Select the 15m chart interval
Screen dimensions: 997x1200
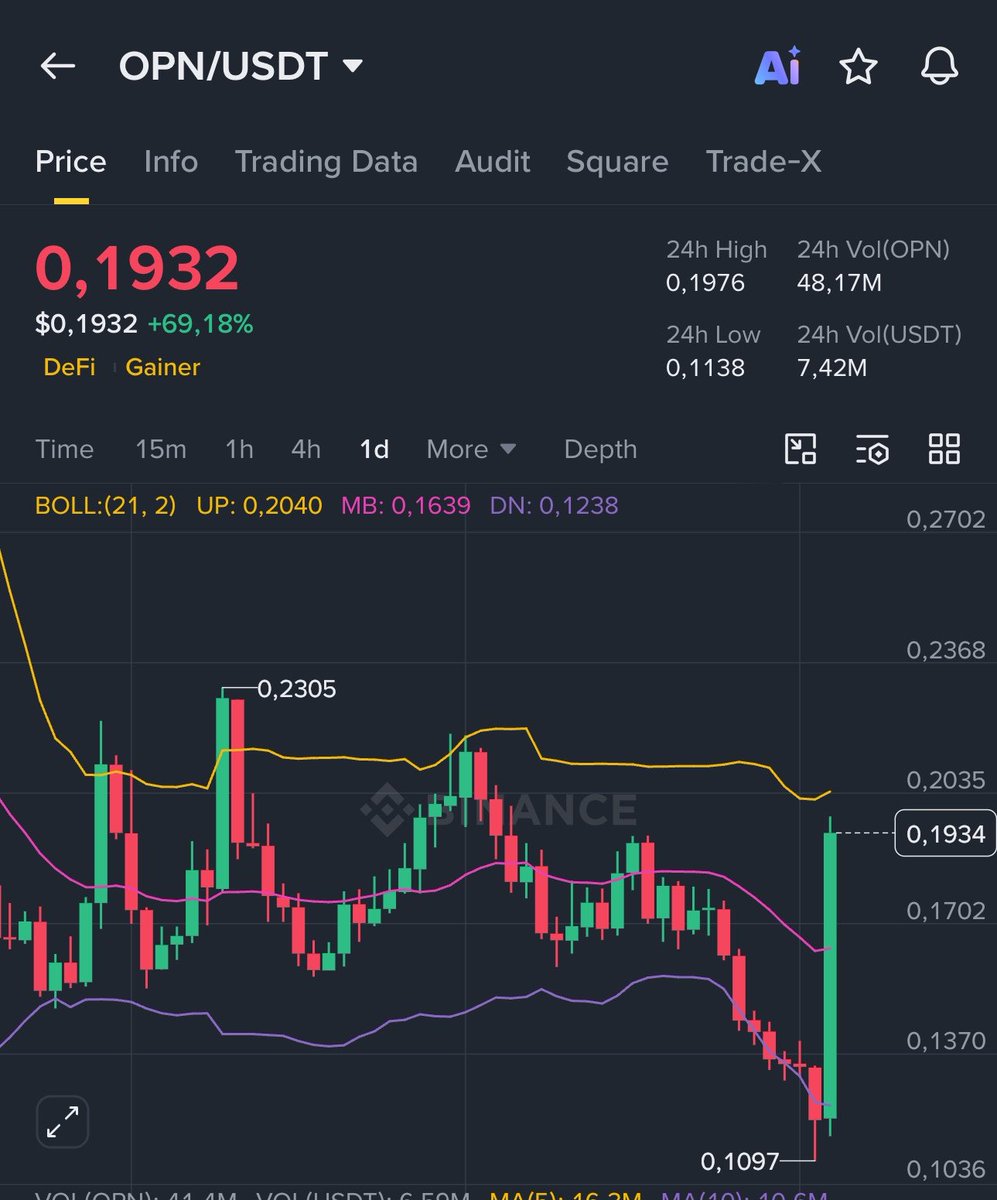(161, 449)
